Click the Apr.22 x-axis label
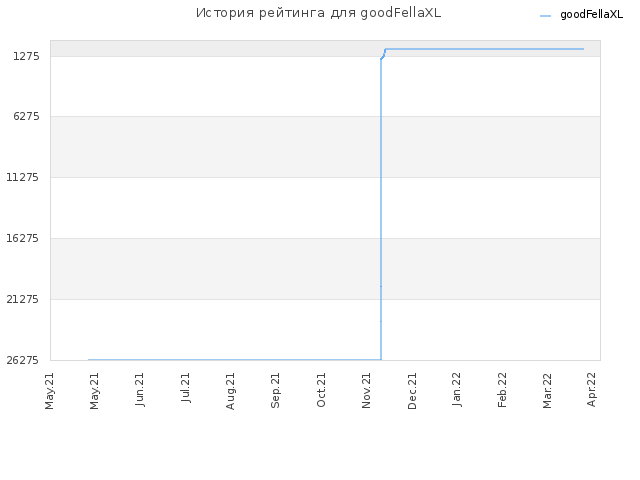The height and width of the screenshot is (480, 640). (x=591, y=389)
